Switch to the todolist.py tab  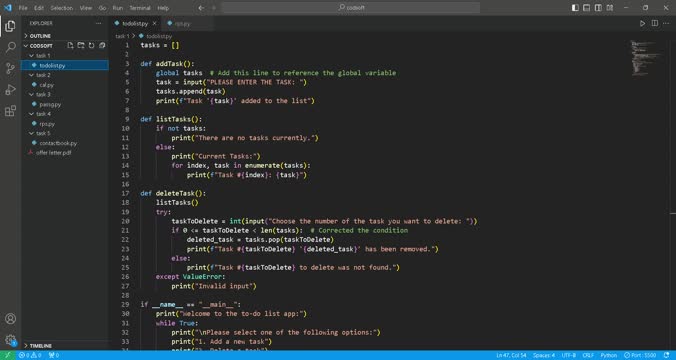click(x=135, y=23)
